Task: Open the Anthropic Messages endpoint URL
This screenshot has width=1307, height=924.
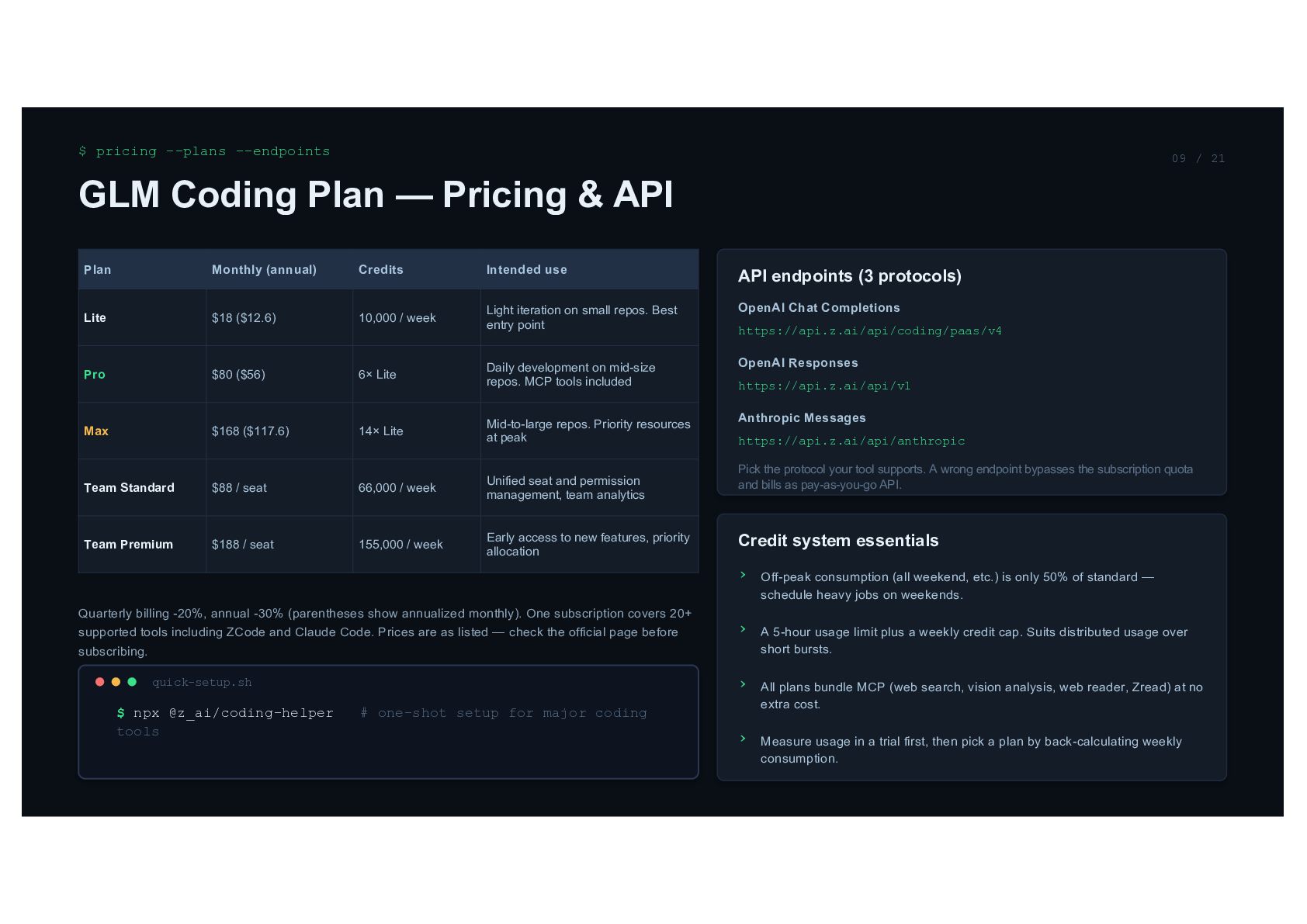Action: pyautogui.click(x=851, y=441)
